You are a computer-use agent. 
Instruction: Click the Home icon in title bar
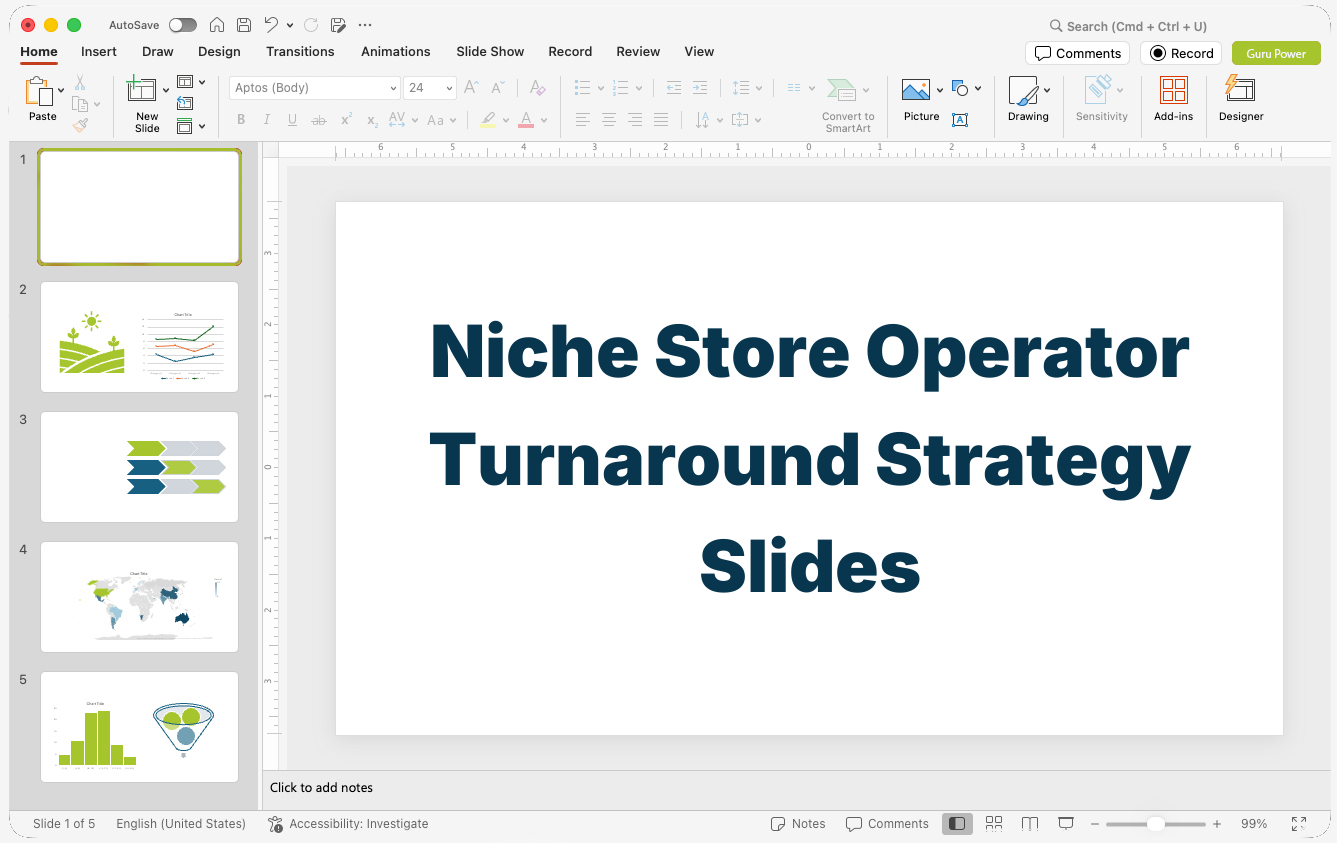coord(217,25)
